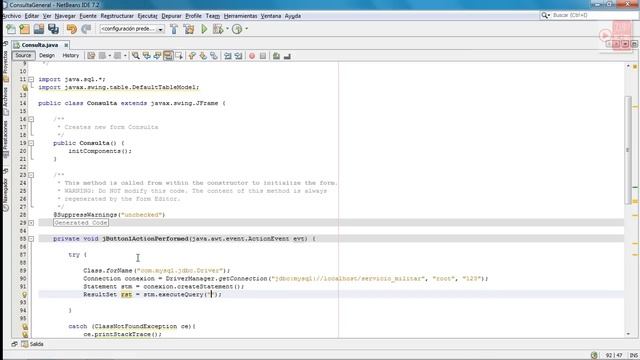Open the Profile Project dropdown arrow

[246, 29]
